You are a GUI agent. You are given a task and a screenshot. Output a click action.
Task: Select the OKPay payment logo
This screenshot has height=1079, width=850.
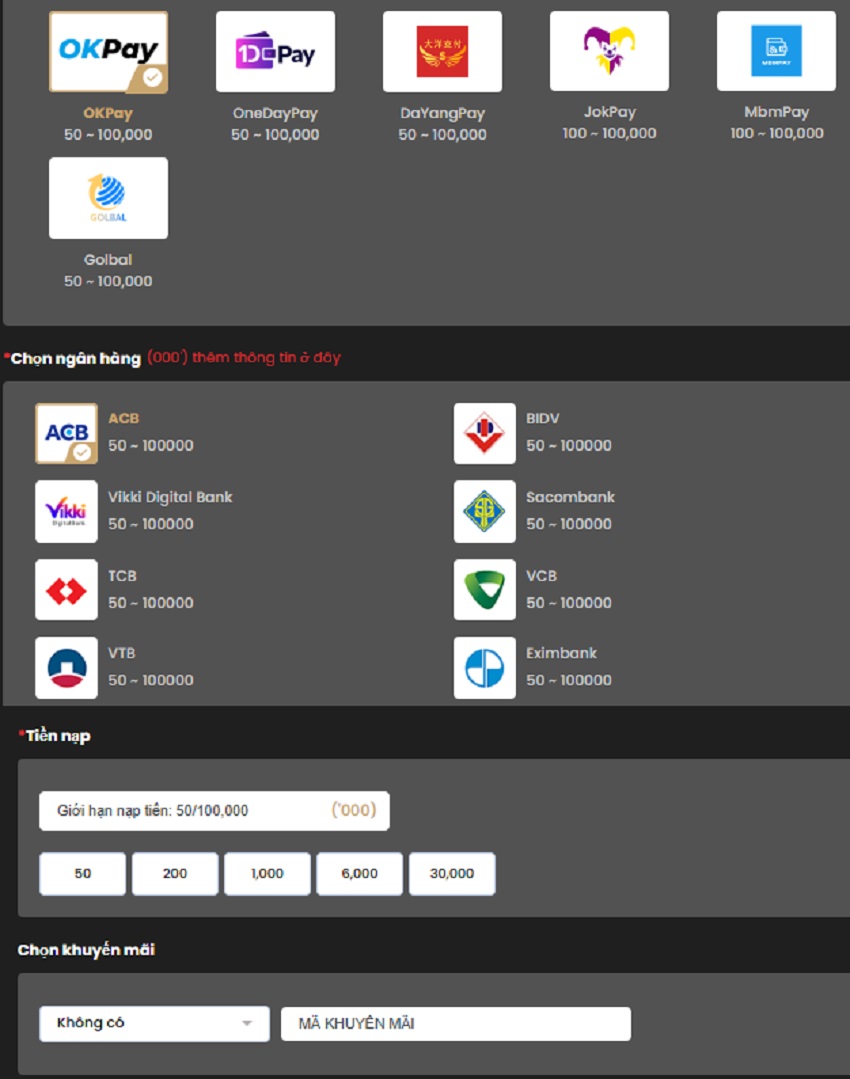pos(108,52)
